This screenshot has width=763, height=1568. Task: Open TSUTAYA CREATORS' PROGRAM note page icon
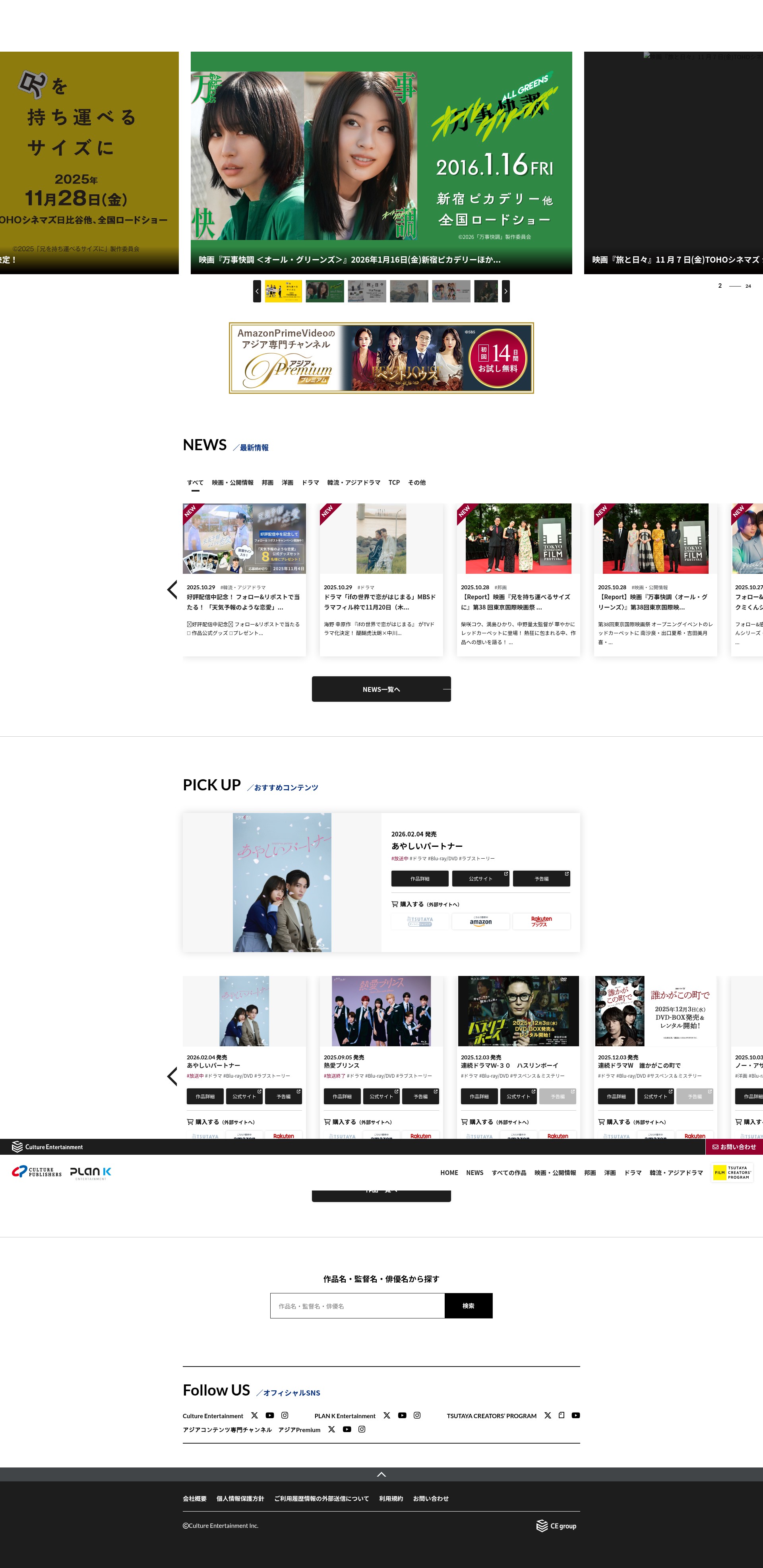[562, 1415]
